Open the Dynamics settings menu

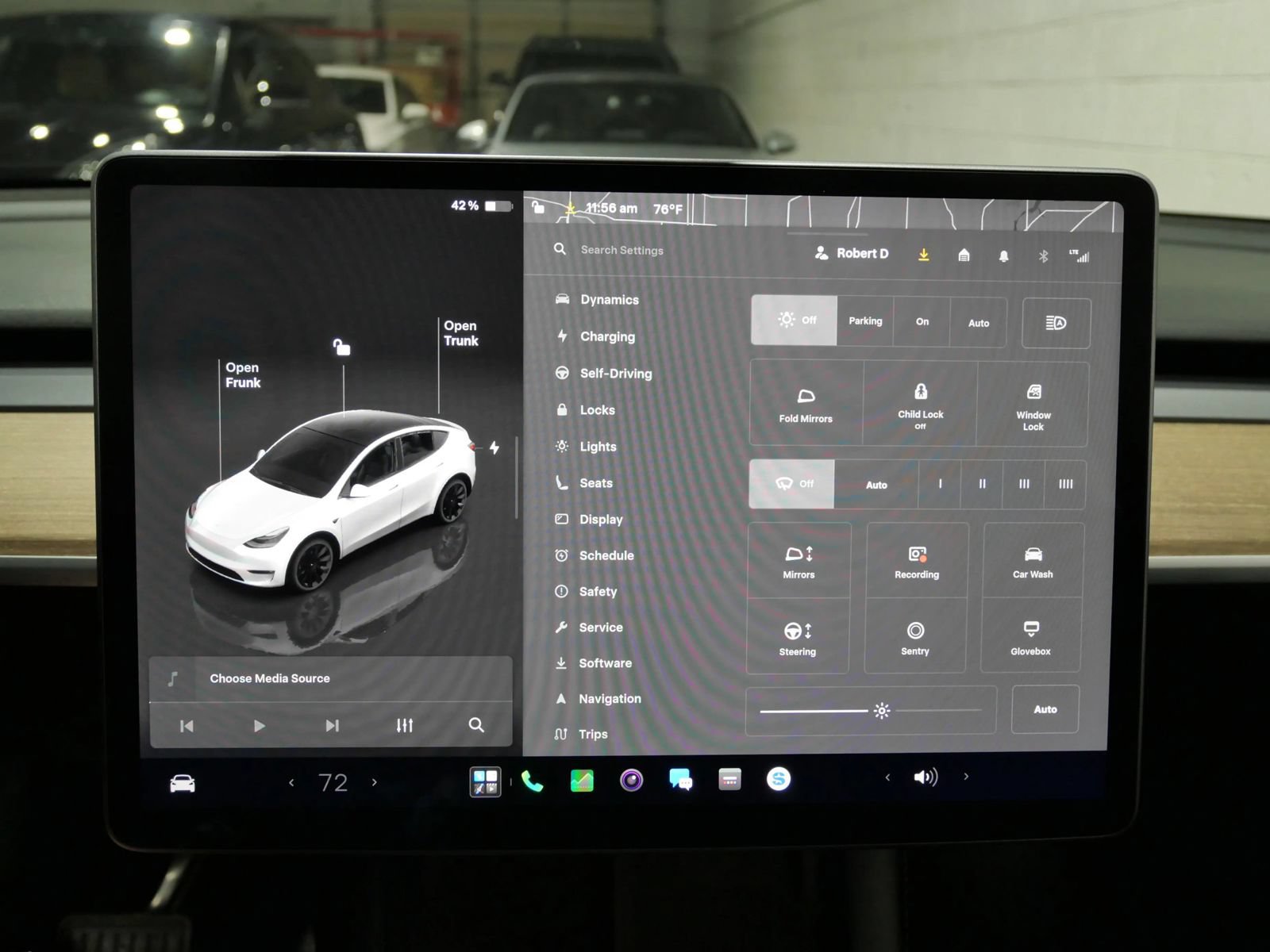pyautogui.click(x=597, y=299)
